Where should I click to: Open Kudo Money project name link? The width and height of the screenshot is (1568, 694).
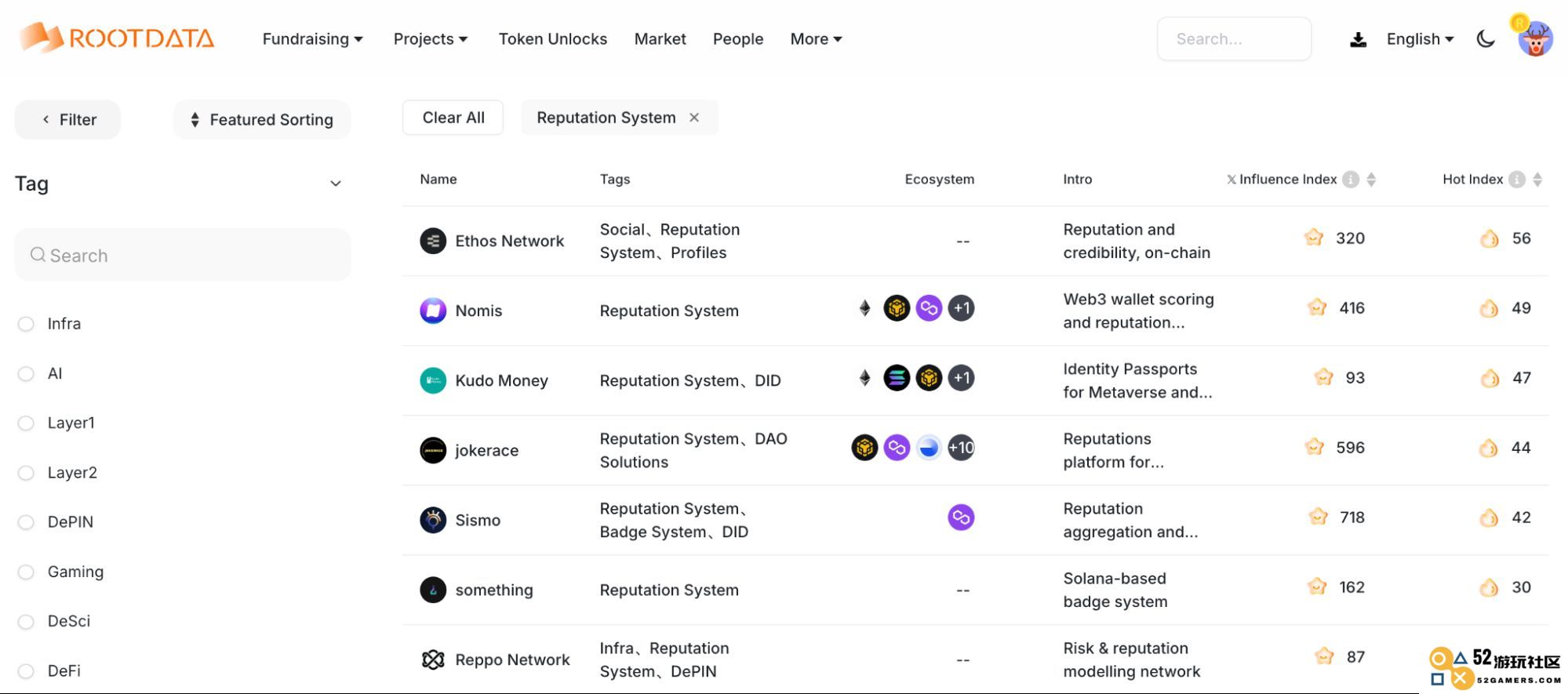pos(501,380)
